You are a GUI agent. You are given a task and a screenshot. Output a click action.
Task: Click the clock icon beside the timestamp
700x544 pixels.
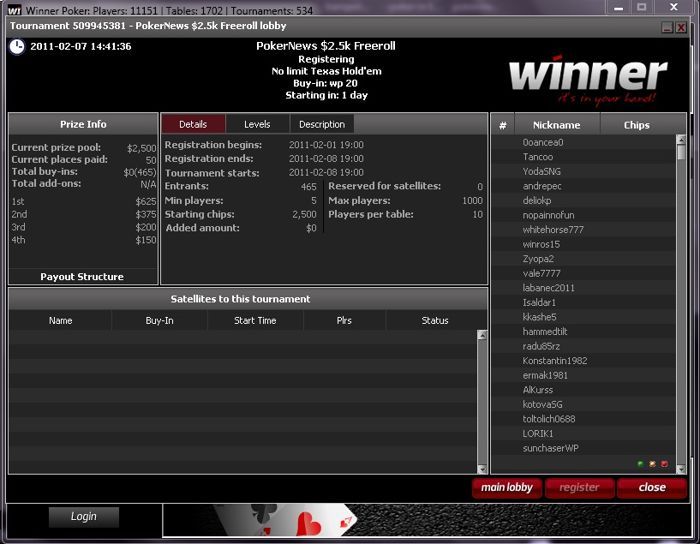(17, 46)
